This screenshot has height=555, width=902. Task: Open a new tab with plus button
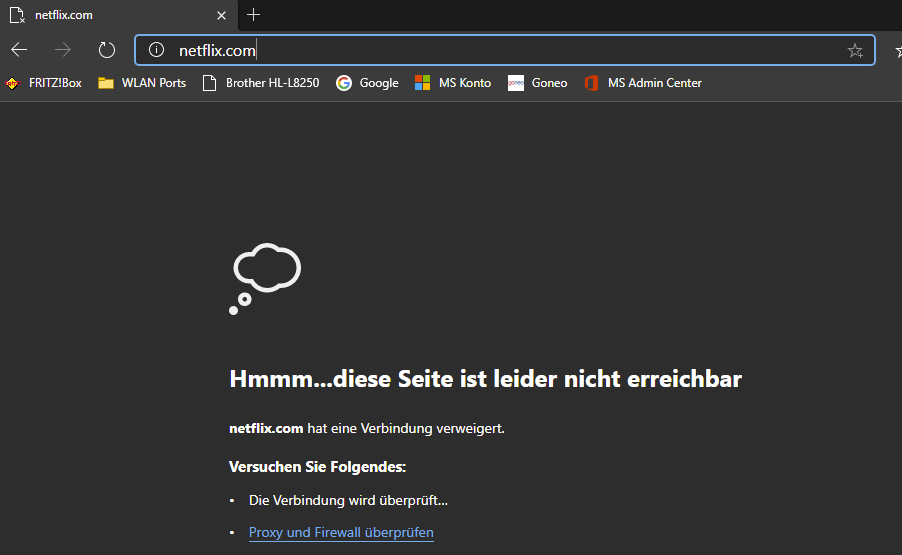[x=253, y=15]
